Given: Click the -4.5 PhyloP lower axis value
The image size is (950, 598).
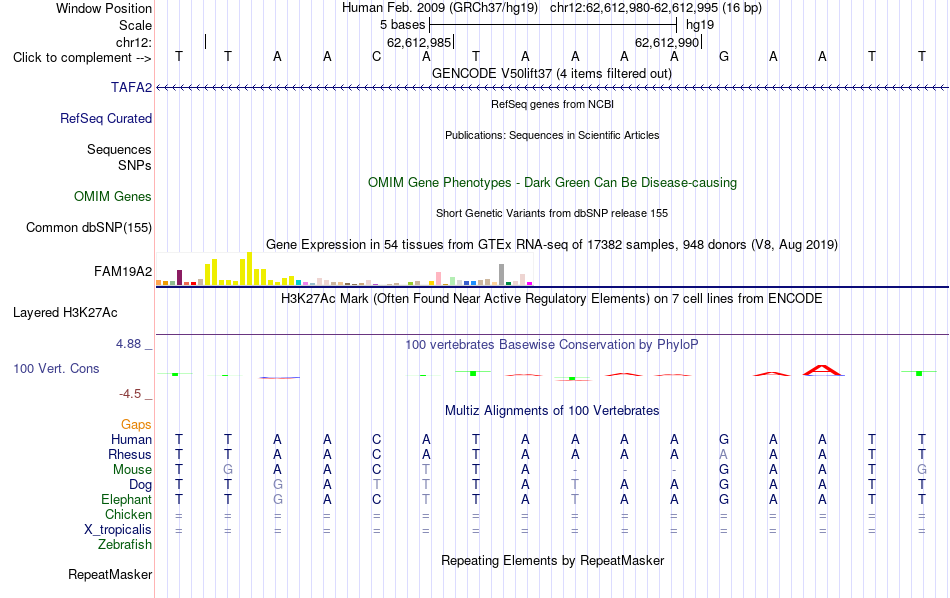Looking at the screenshot, I should (x=130, y=394).
